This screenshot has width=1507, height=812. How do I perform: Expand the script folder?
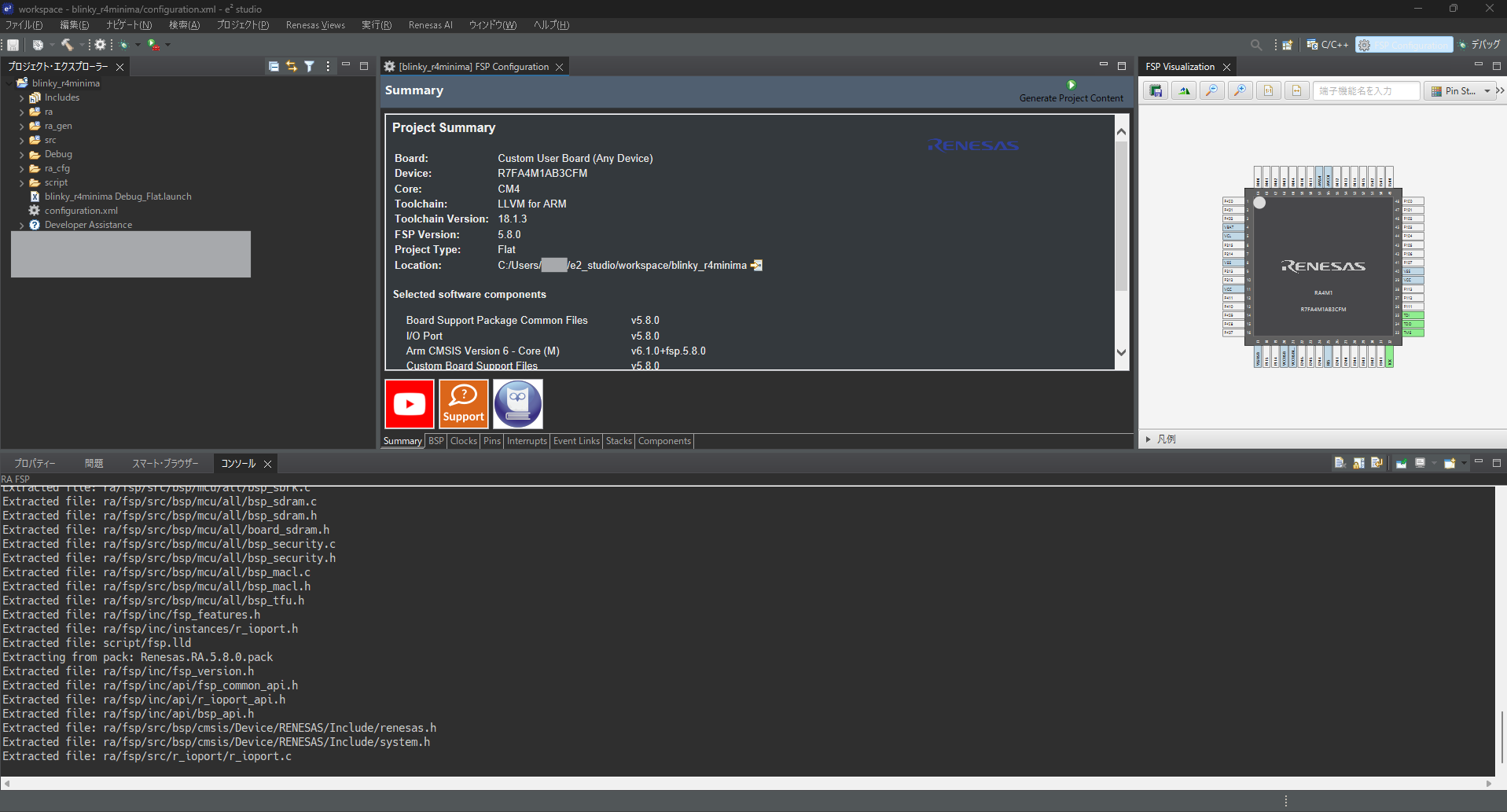21,183
